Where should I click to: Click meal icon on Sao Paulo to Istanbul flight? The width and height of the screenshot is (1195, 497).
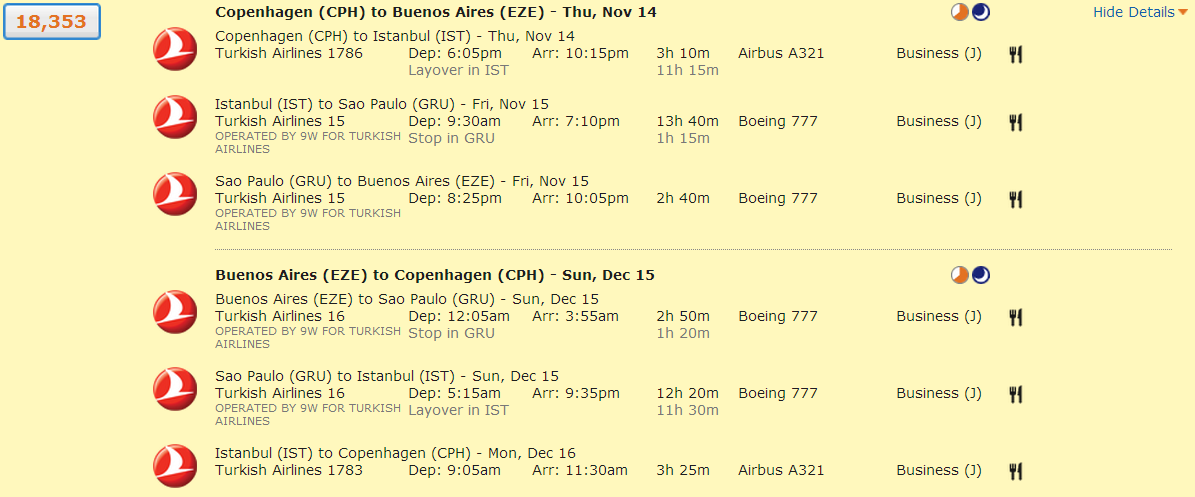[1015, 394]
